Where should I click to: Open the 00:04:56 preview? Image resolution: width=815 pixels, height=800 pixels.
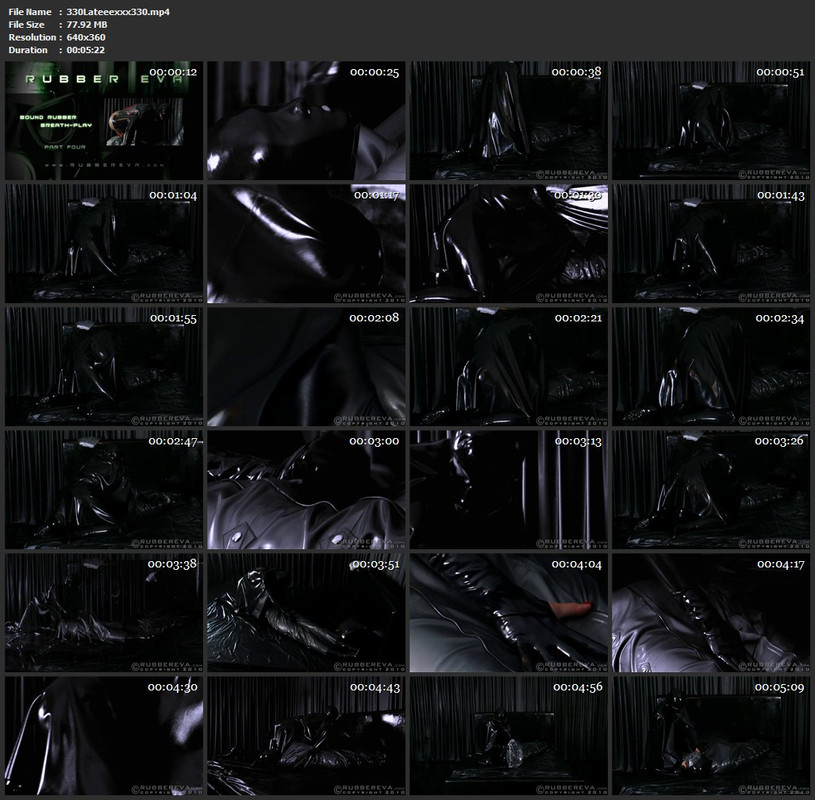509,736
